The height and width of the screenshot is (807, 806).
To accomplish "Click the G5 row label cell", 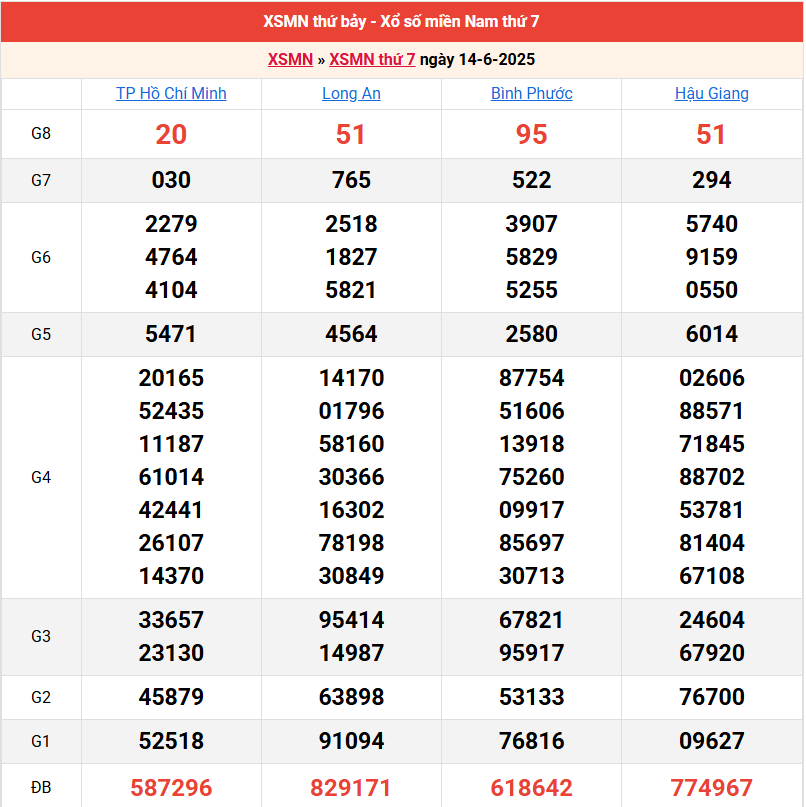I will 41,334.
